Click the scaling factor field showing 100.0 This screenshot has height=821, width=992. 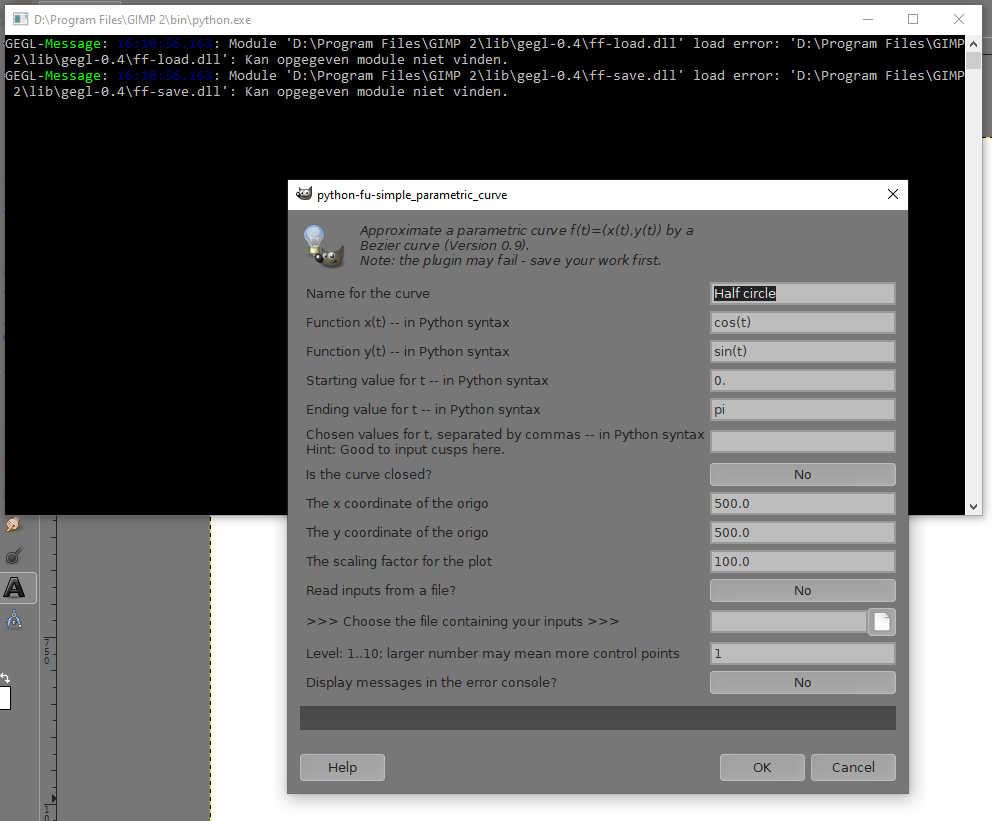pos(802,562)
